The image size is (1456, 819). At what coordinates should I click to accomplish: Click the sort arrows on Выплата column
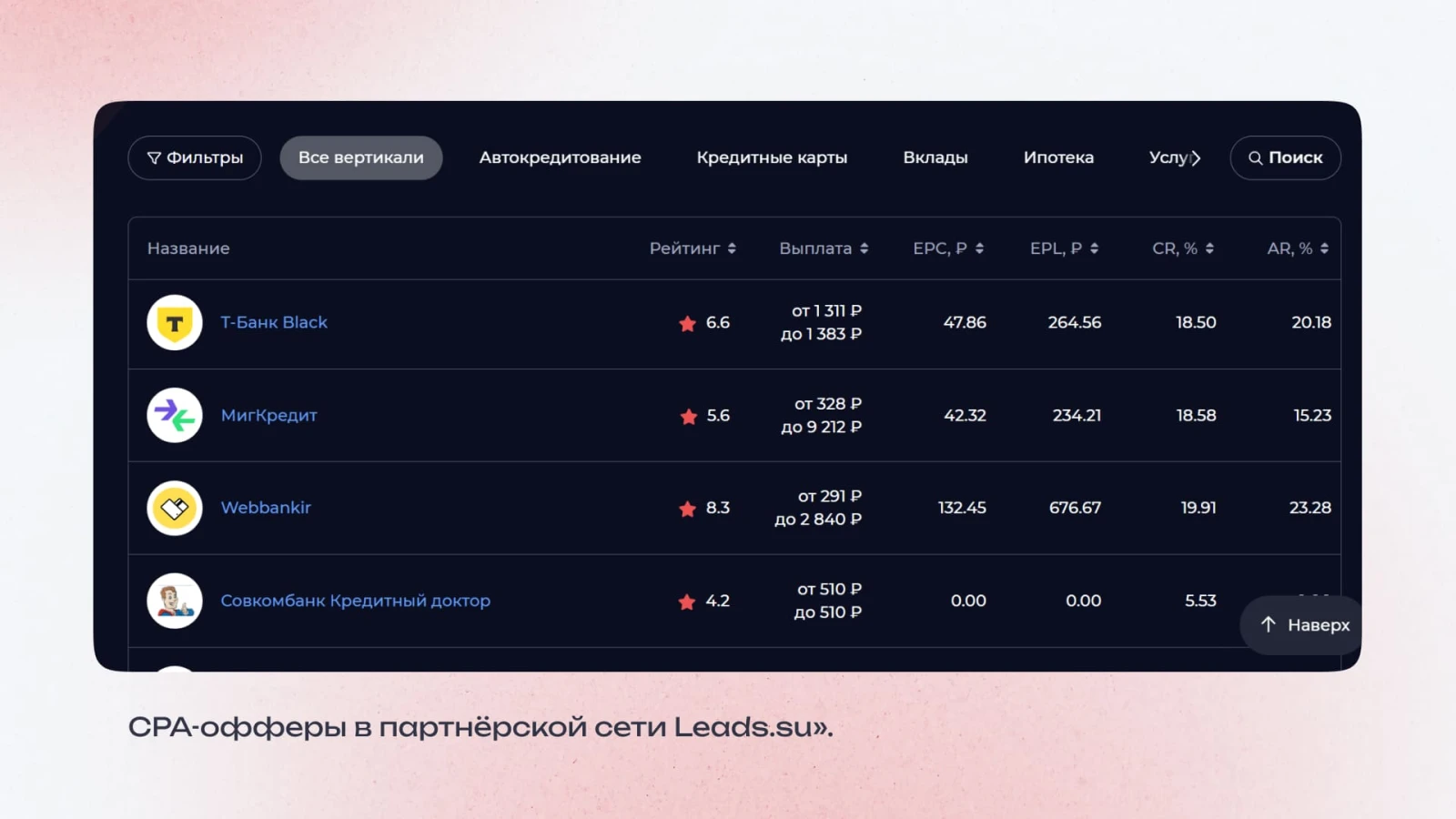click(863, 248)
